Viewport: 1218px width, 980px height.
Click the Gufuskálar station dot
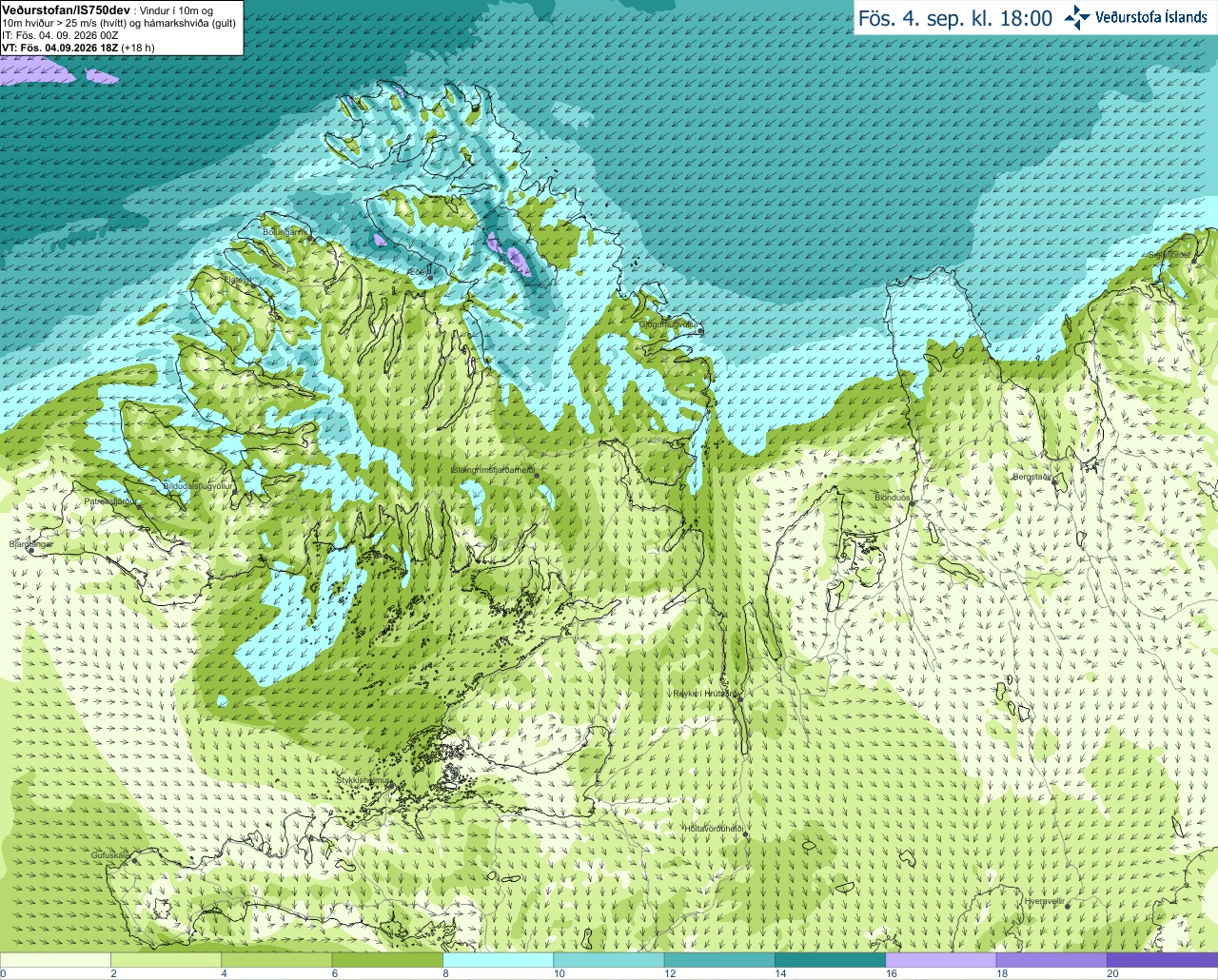click(134, 861)
